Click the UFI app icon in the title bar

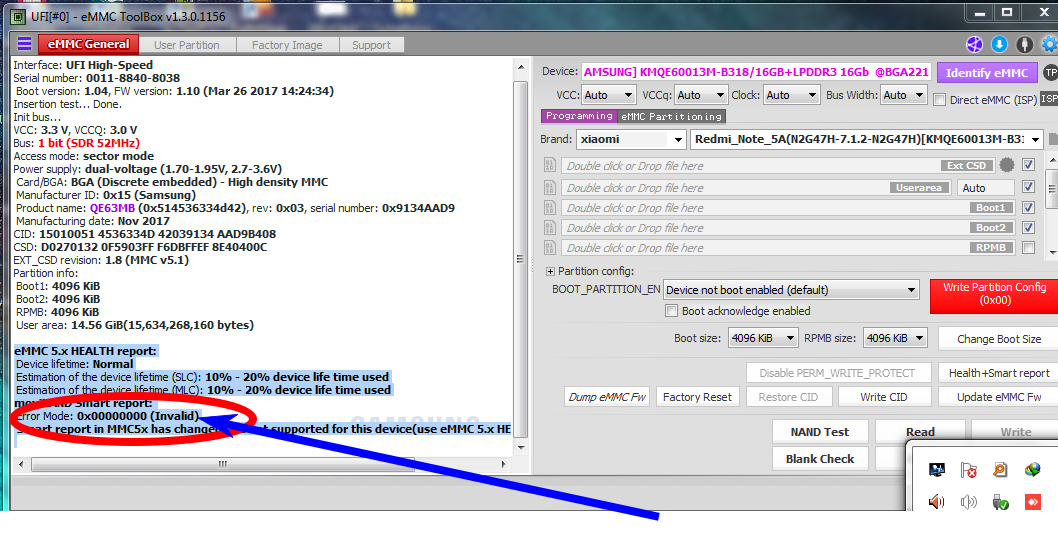point(18,16)
